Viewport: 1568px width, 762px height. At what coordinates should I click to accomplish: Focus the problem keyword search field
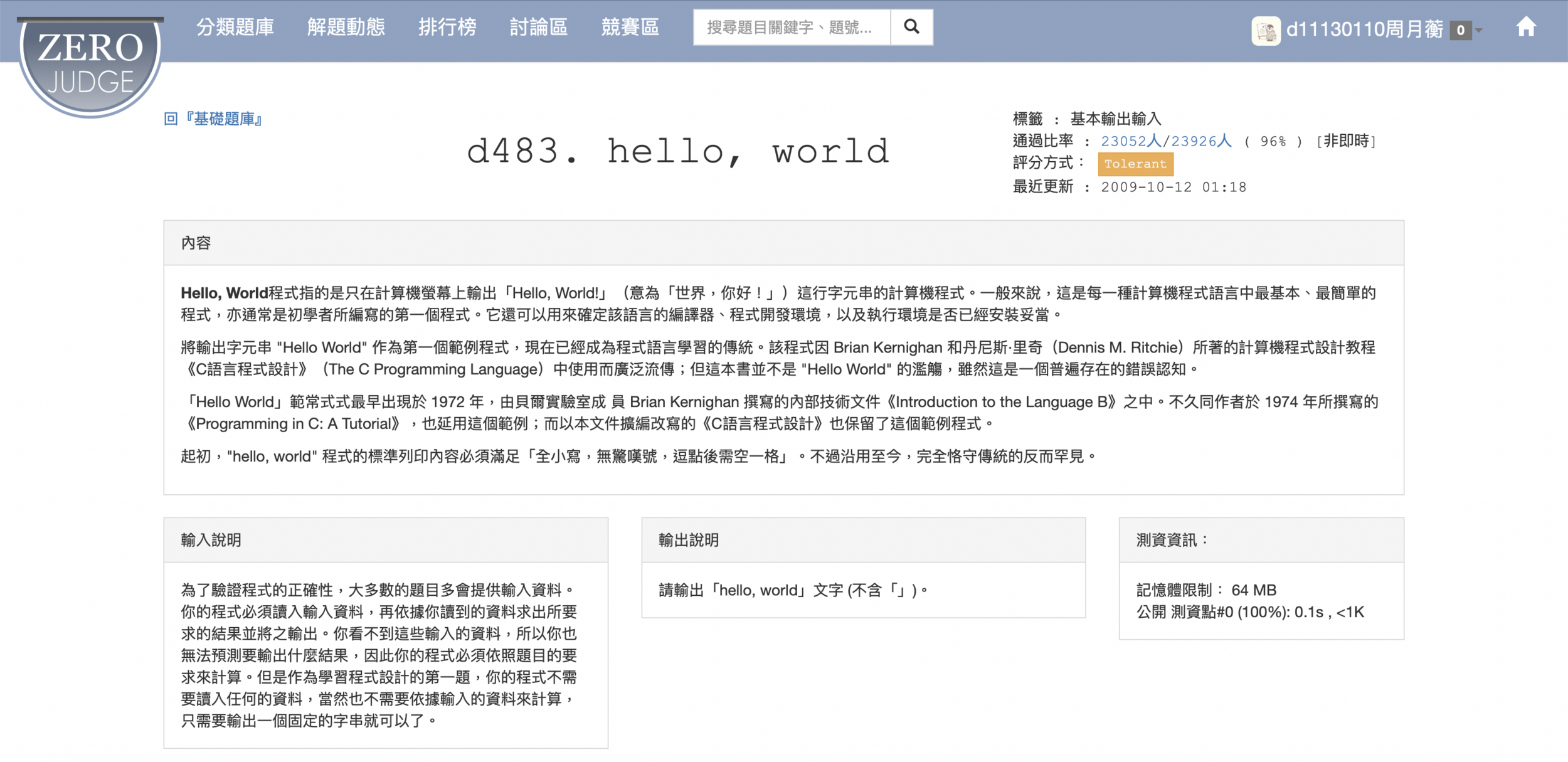pos(791,27)
